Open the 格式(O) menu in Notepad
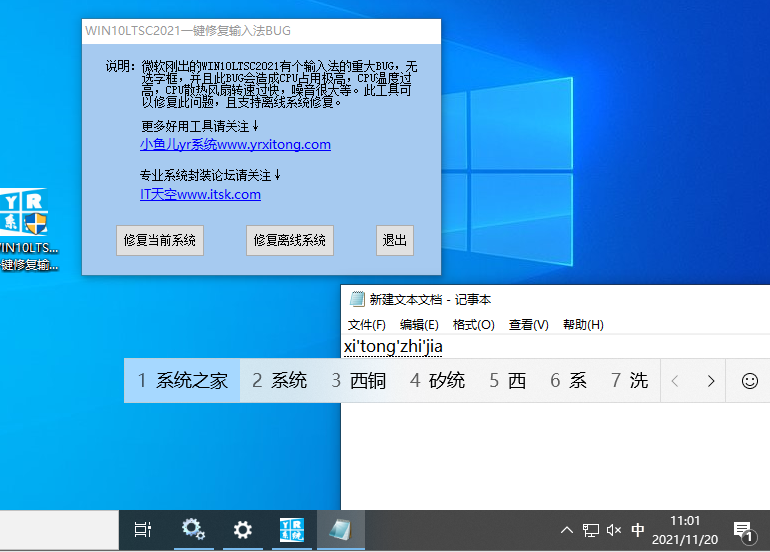 [x=473, y=325]
